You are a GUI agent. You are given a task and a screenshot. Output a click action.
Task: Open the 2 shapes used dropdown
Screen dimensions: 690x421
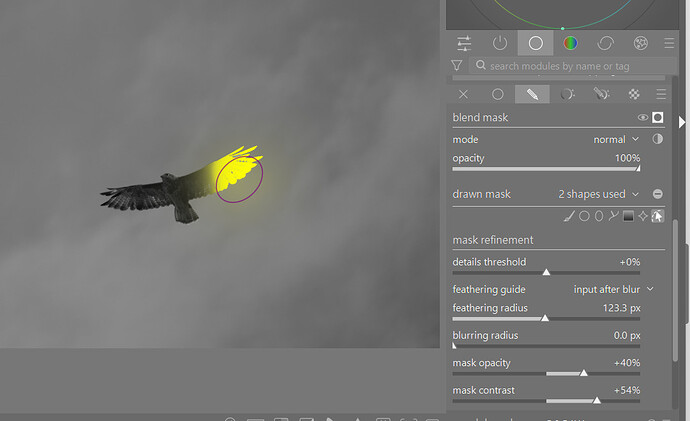[598, 194]
